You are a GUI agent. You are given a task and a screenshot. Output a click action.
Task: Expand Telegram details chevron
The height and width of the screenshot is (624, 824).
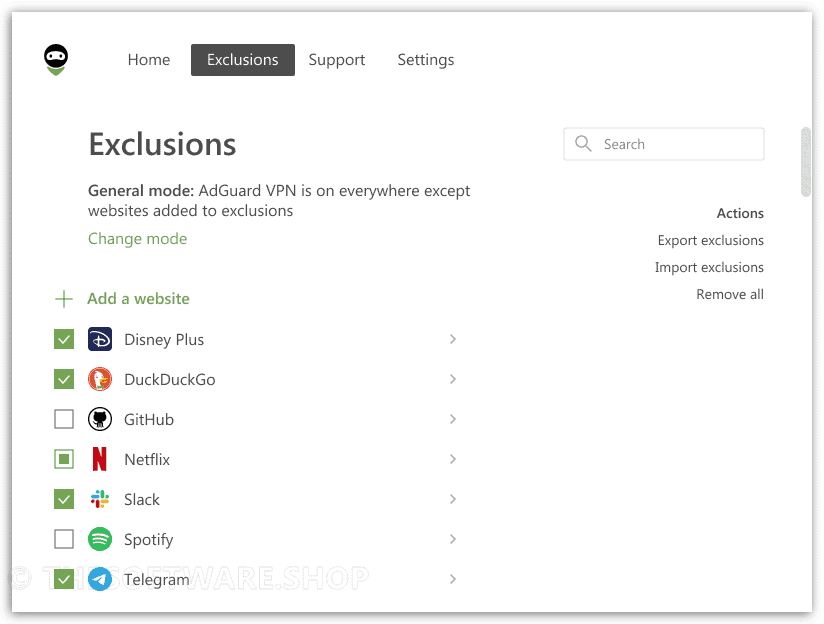click(x=452, y=579)
